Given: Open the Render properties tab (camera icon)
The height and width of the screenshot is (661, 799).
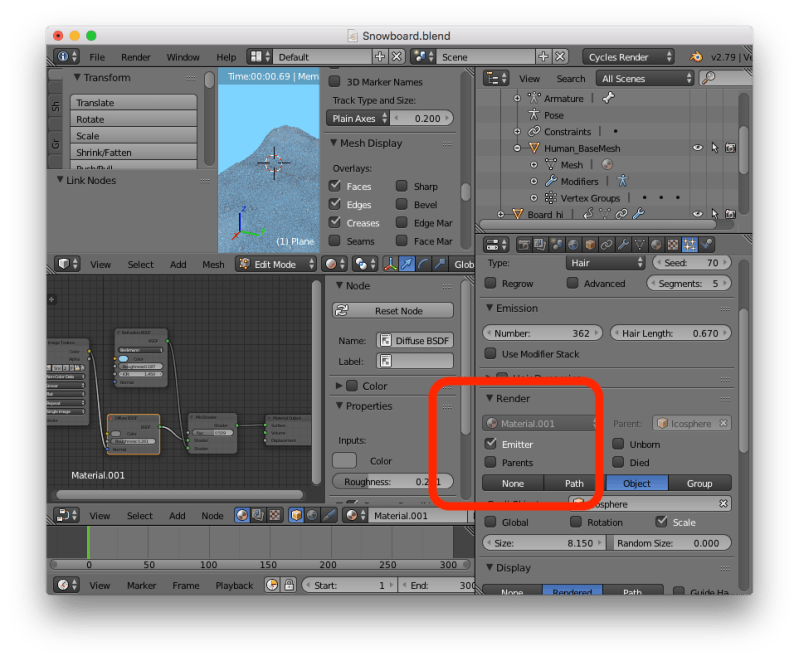Looking at the screenshot, I should pyautogui.click(x=524, y=245).
